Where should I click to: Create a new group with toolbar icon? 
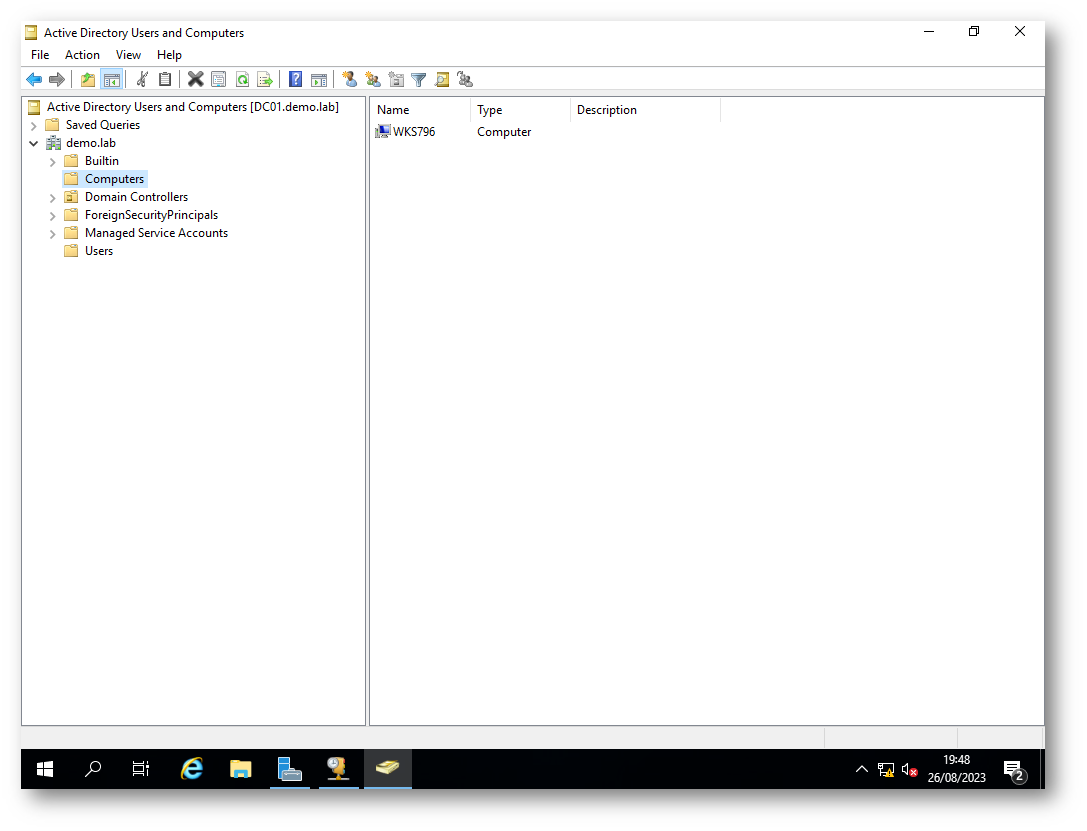[x=373, y=80]
